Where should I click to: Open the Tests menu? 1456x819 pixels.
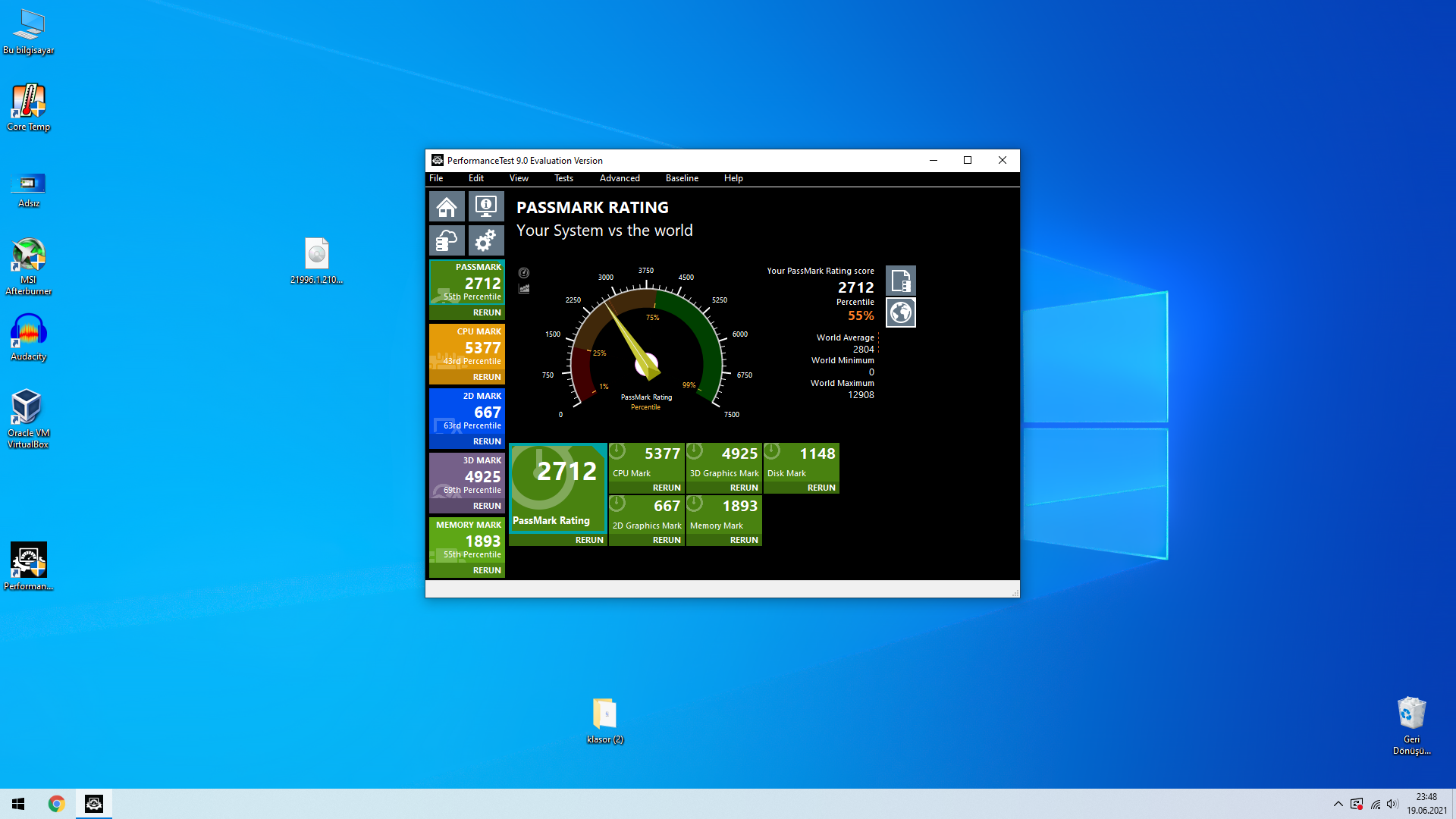(563, 178)
